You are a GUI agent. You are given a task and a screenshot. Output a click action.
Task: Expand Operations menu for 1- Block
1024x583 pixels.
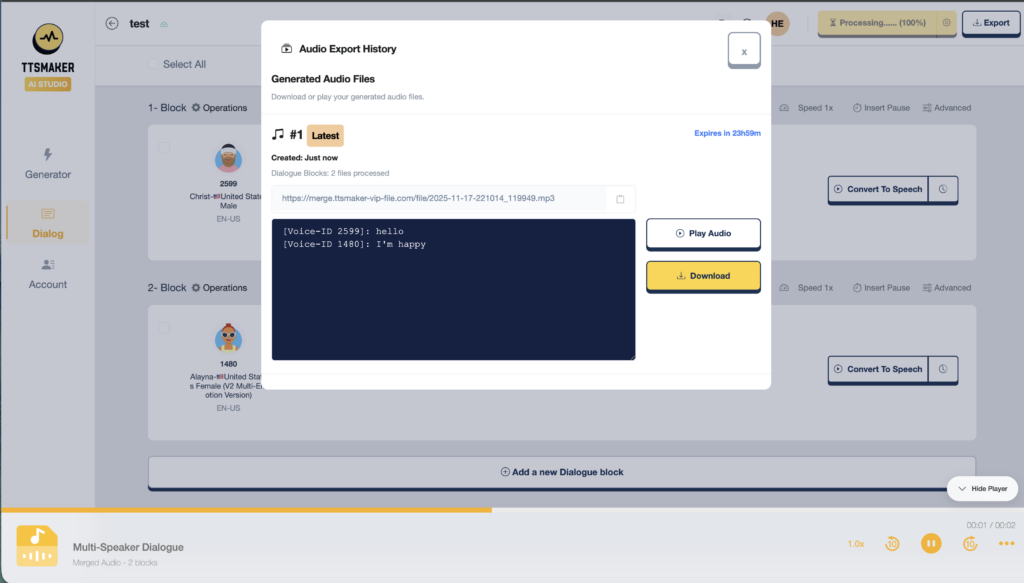(x=219, y=108)
